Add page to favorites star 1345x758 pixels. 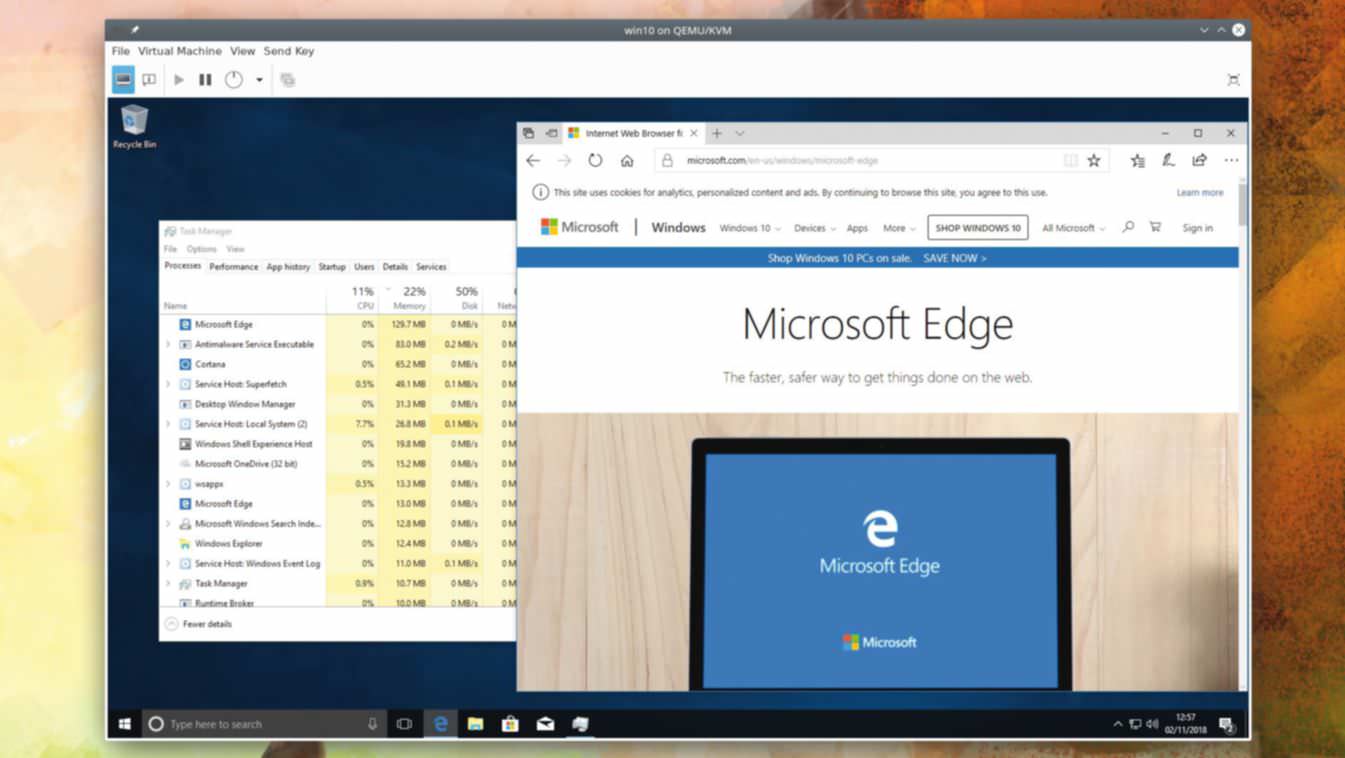tap(1094, 160)
